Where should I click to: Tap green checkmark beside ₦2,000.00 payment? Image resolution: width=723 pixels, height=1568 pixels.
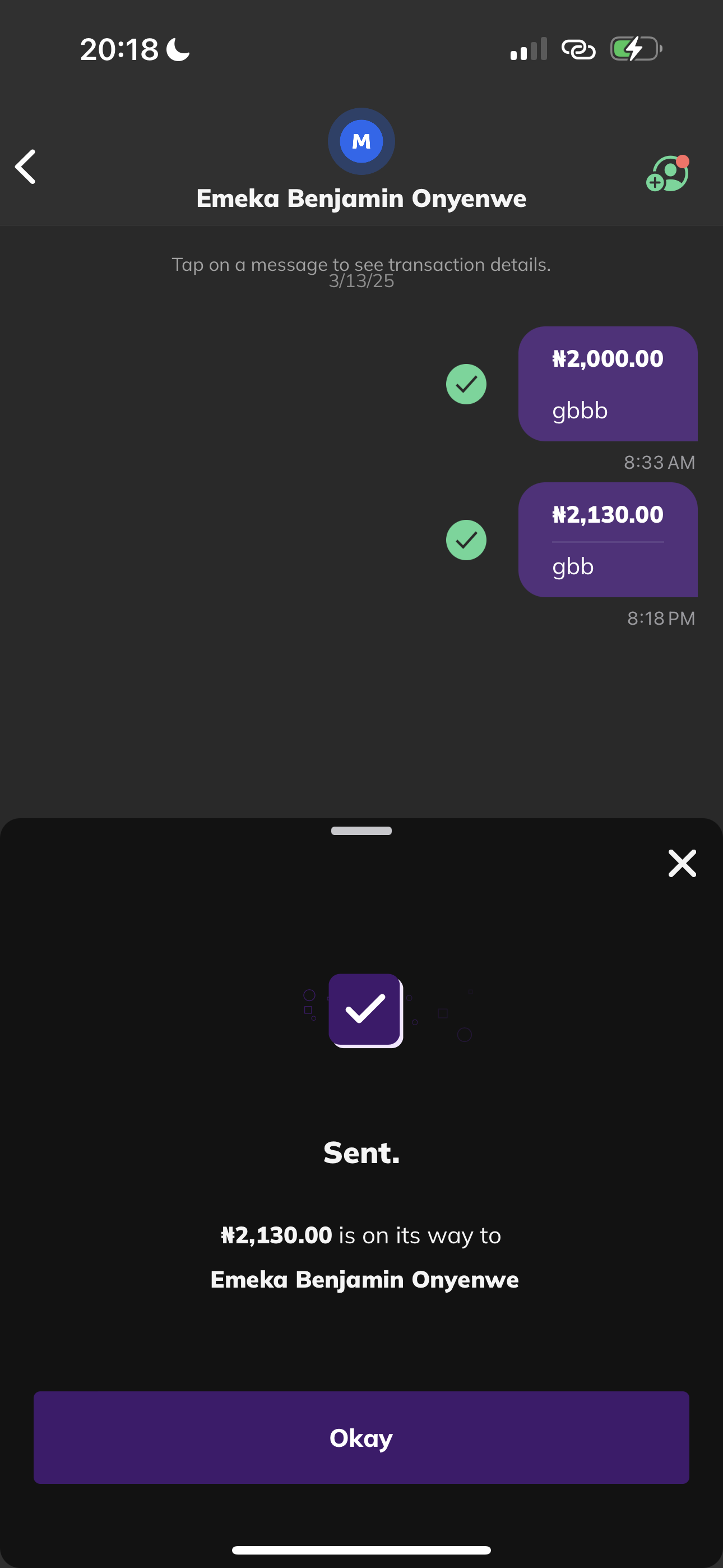(466, 384)
